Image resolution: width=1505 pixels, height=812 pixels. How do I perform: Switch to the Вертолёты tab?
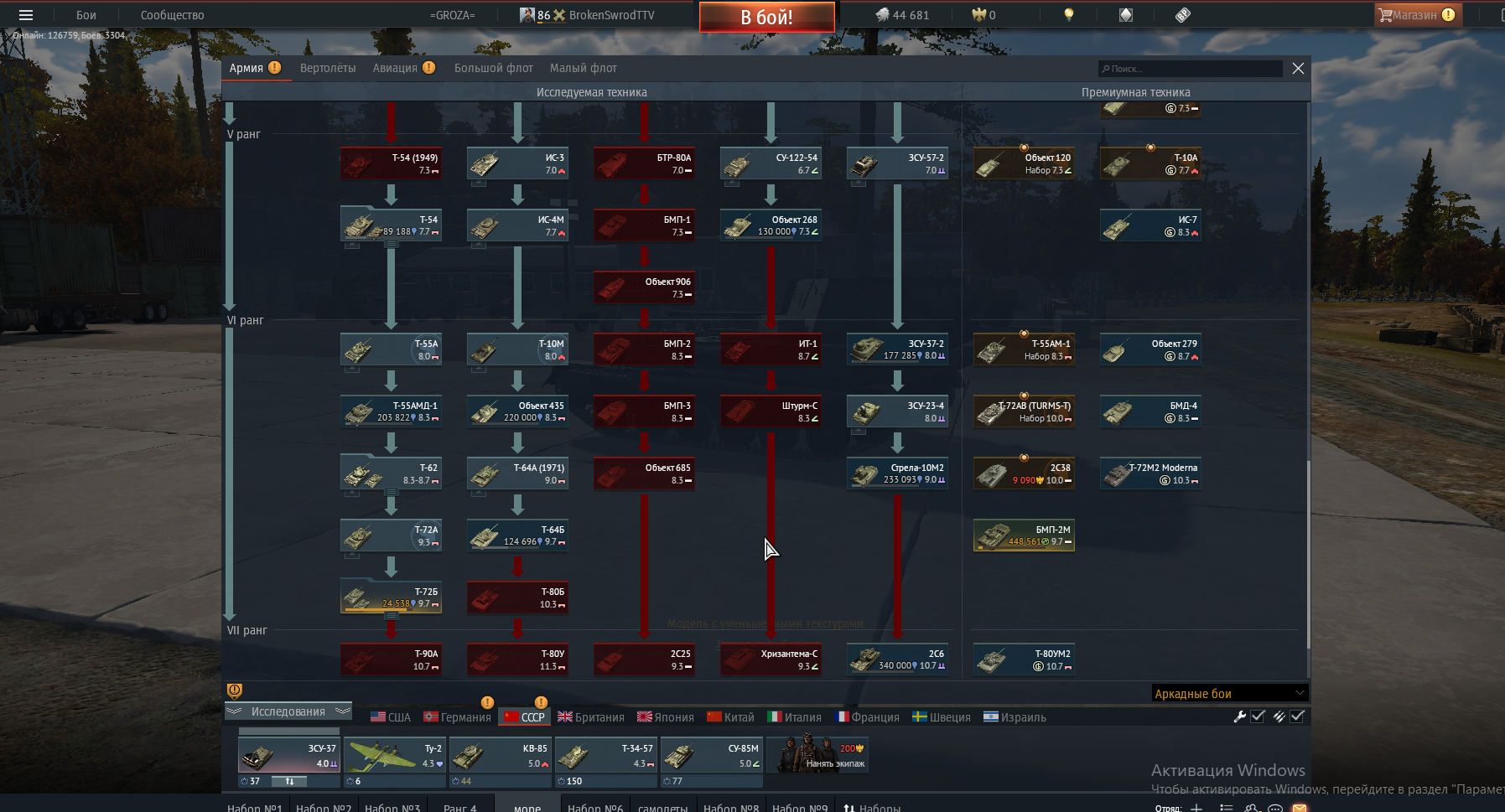point(328,68)
